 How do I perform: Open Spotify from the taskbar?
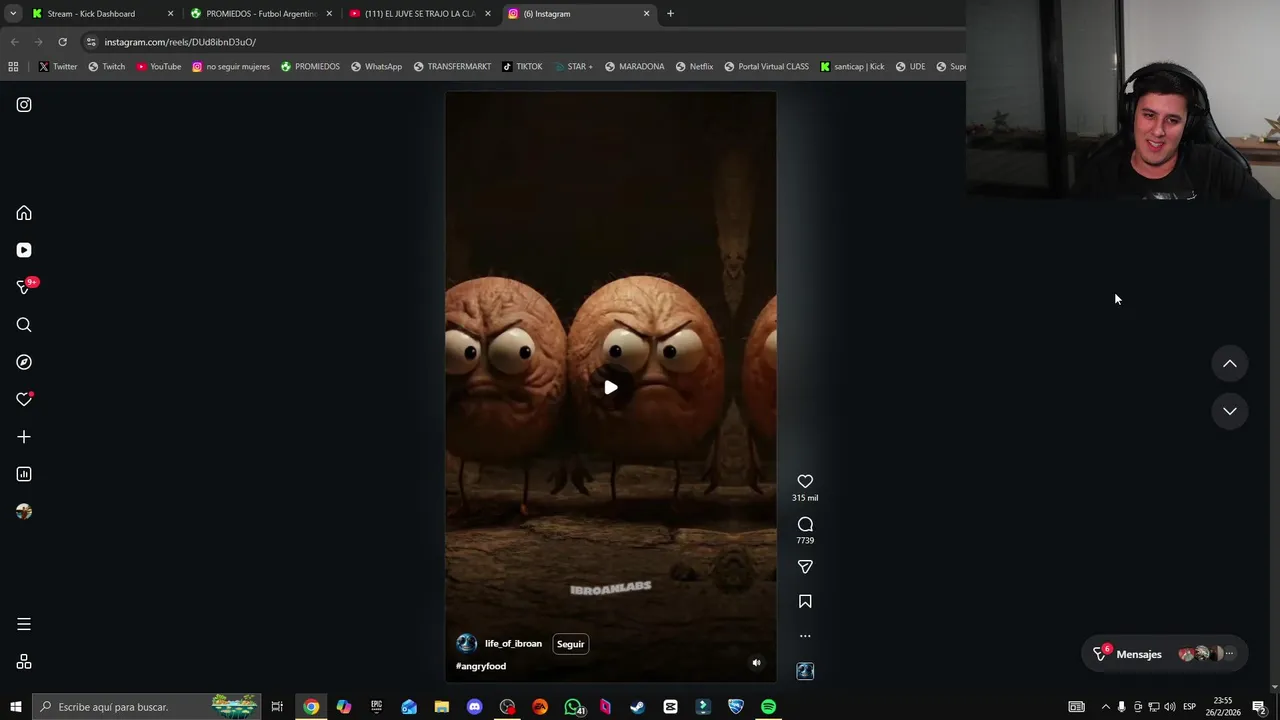pos(768,707)
